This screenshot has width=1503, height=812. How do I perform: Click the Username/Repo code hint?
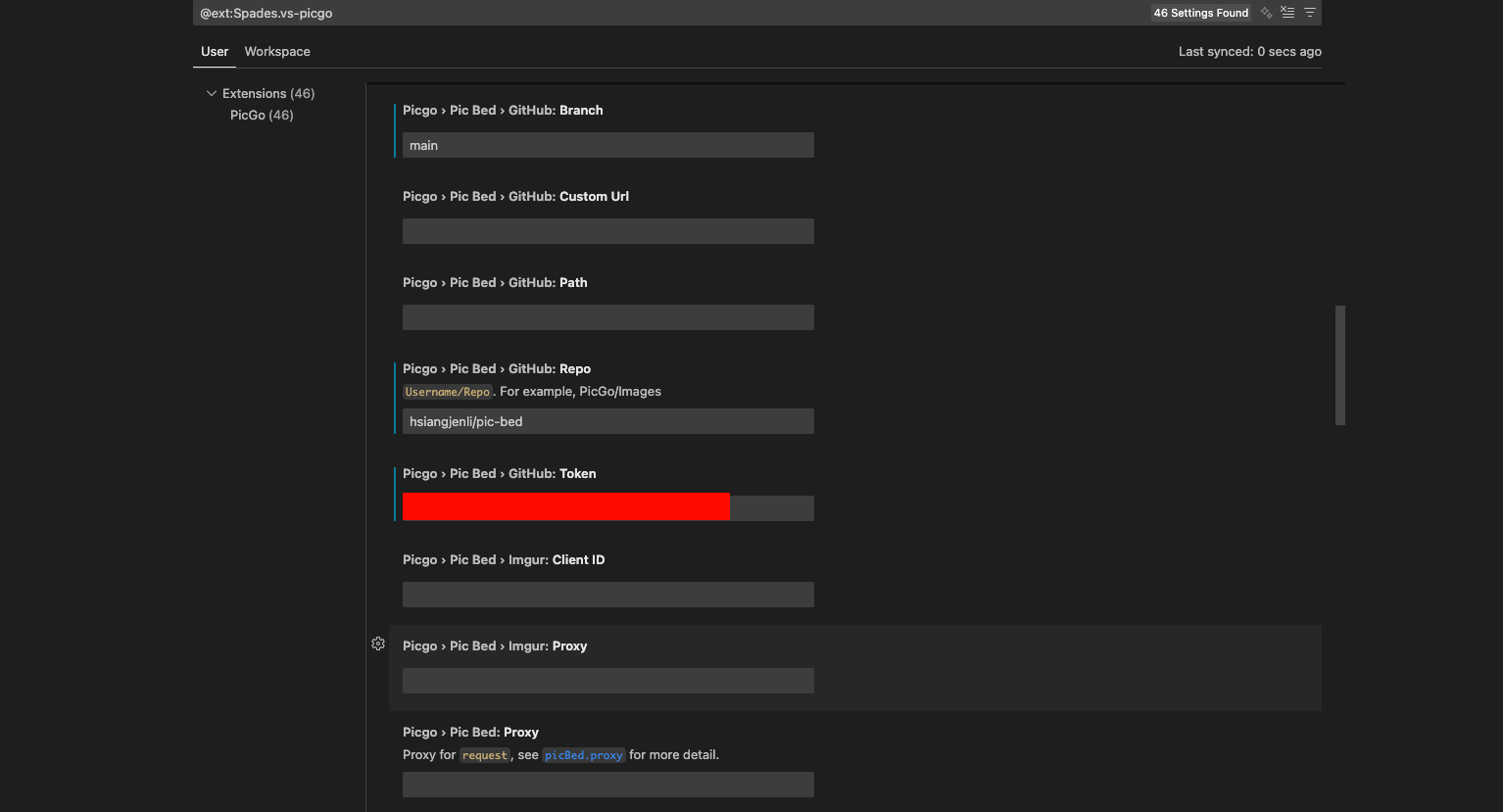coord(448,392)
